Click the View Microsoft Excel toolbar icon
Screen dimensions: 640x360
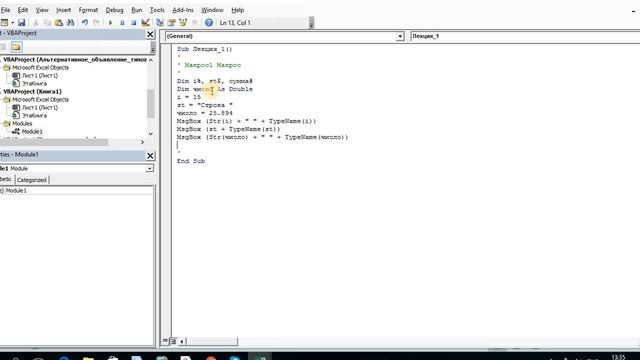(4, 23)
